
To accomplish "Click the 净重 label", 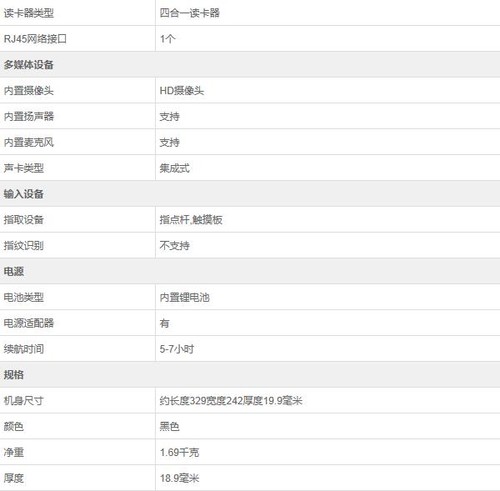I will (14, 452).
